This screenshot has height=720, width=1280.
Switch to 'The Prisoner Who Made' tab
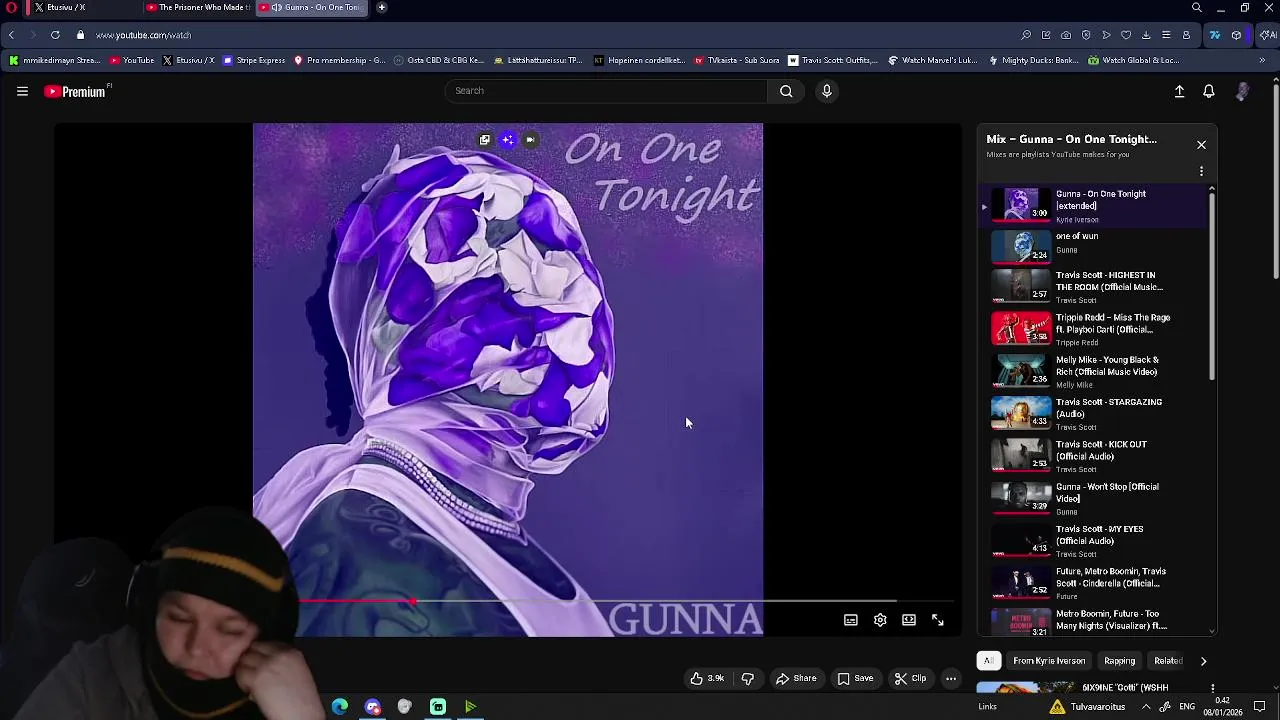tap(197, 7)
